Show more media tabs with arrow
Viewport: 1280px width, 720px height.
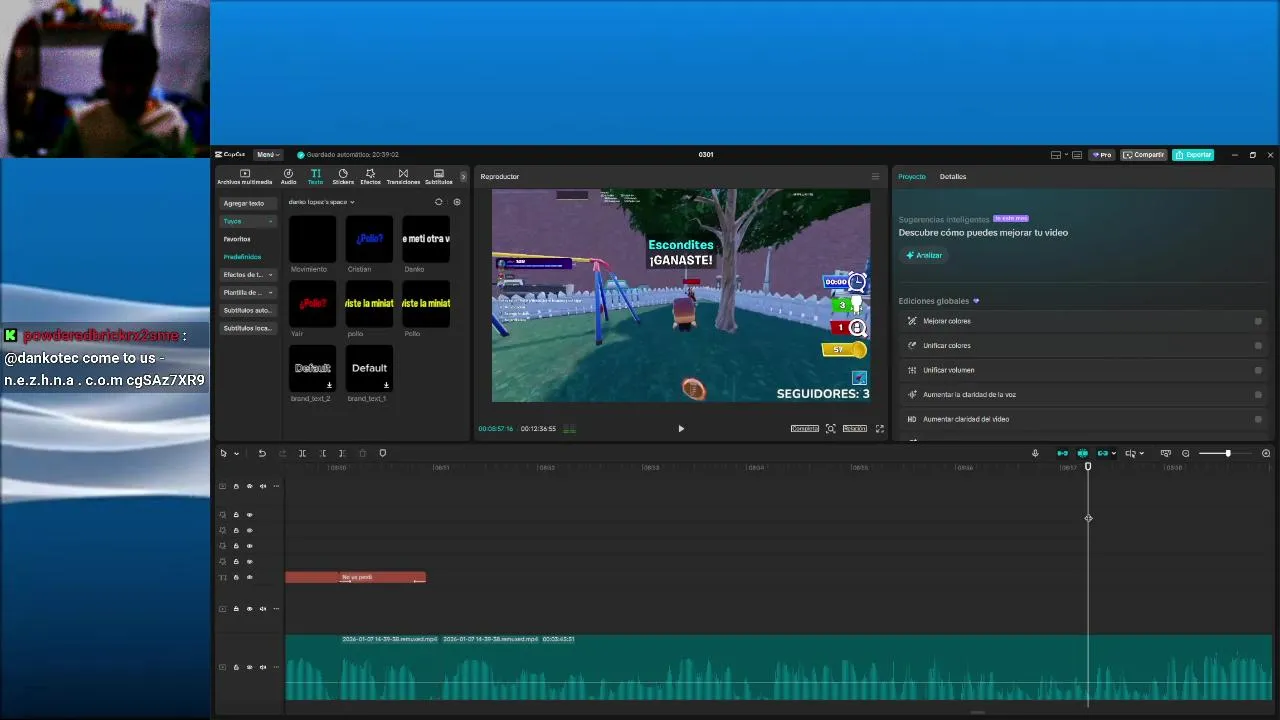coord(463,177)
